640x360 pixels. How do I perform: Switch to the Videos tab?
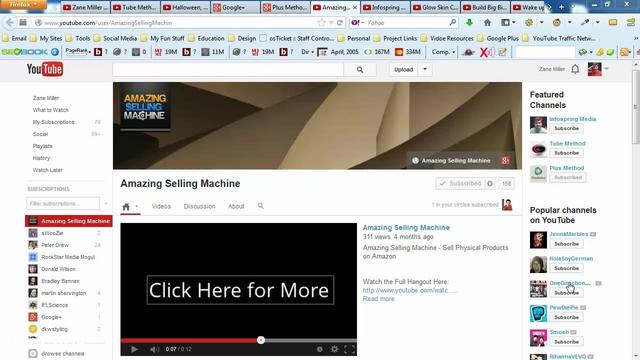click(x=161, y=207)
